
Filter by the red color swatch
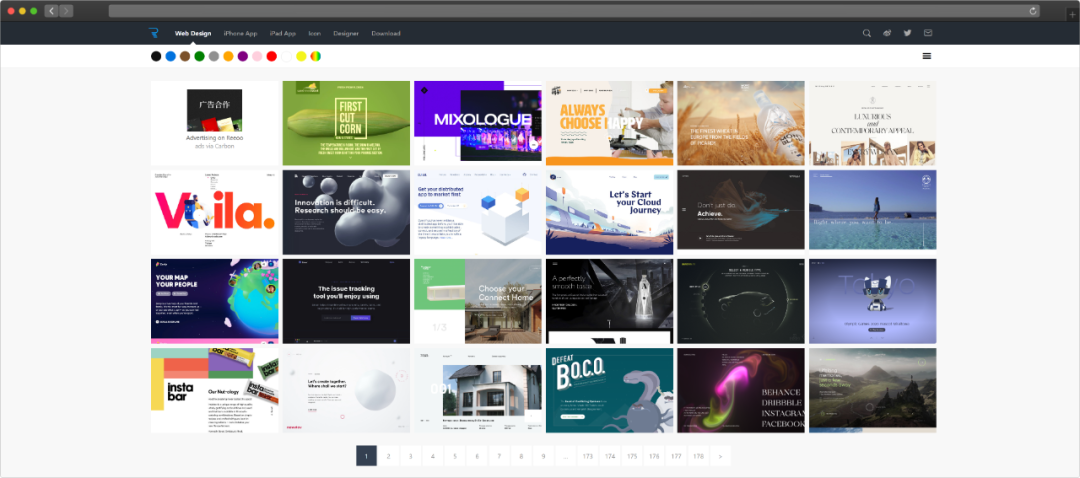point(272,56)
